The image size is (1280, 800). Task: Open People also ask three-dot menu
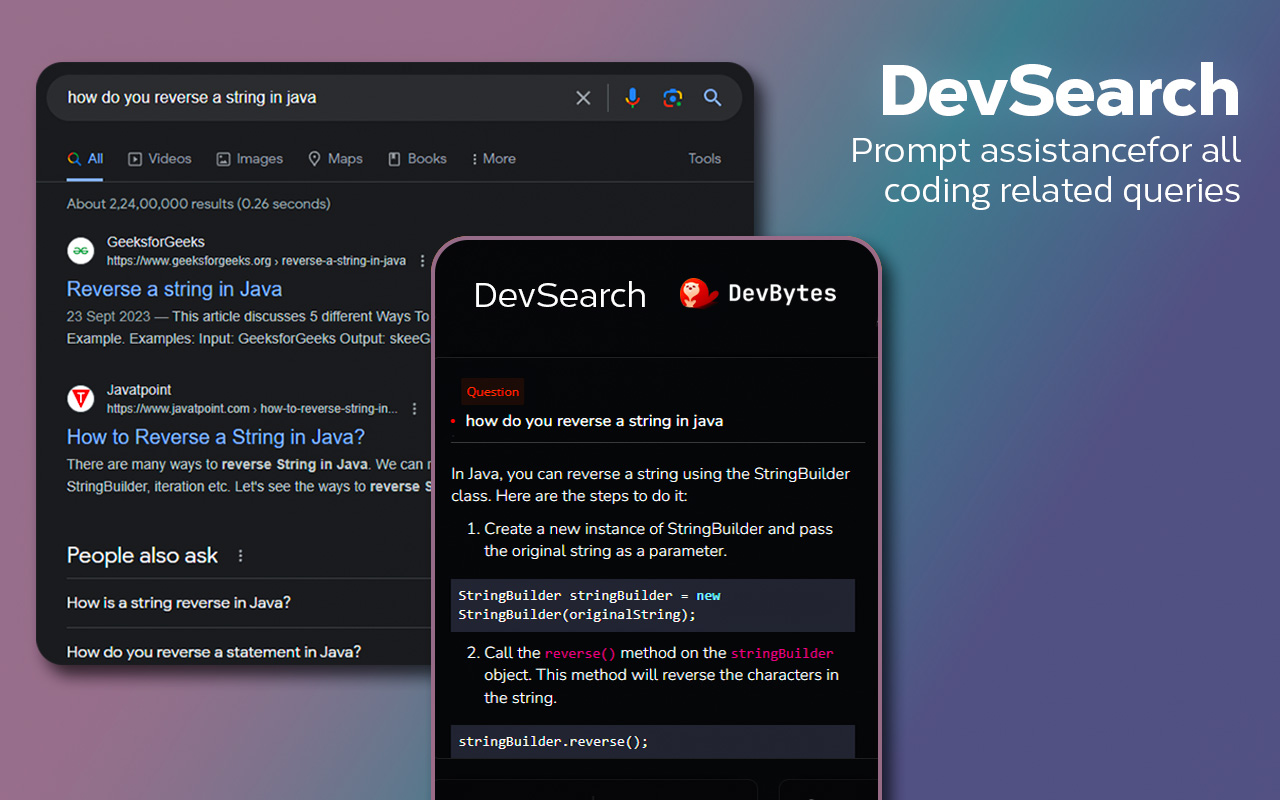click(240, 556)
